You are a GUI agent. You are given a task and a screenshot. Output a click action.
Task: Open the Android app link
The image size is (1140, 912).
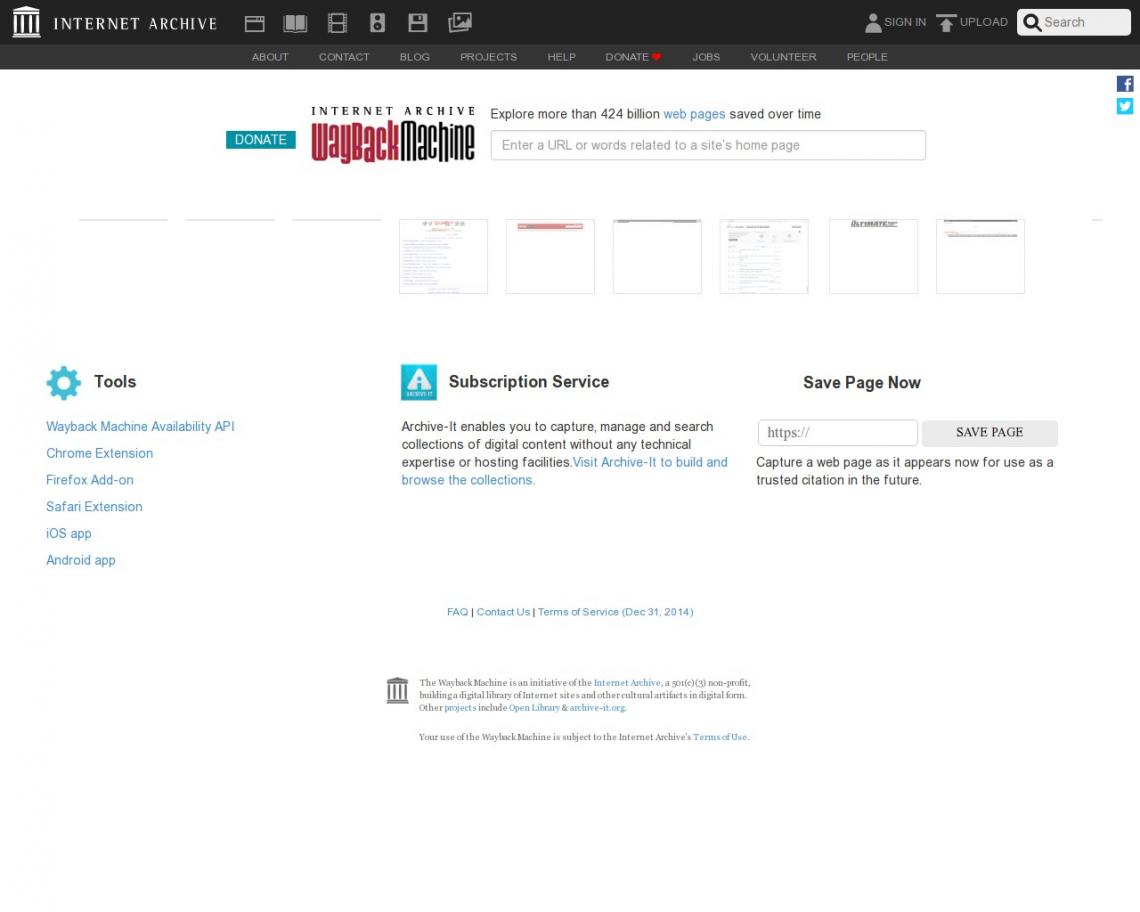81,561
